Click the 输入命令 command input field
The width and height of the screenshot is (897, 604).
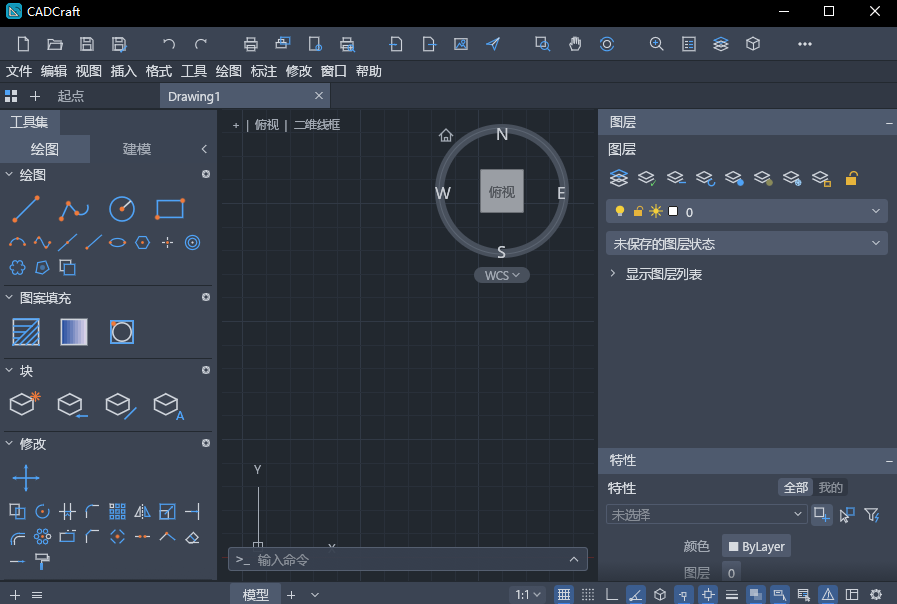(x=408, y=559)
